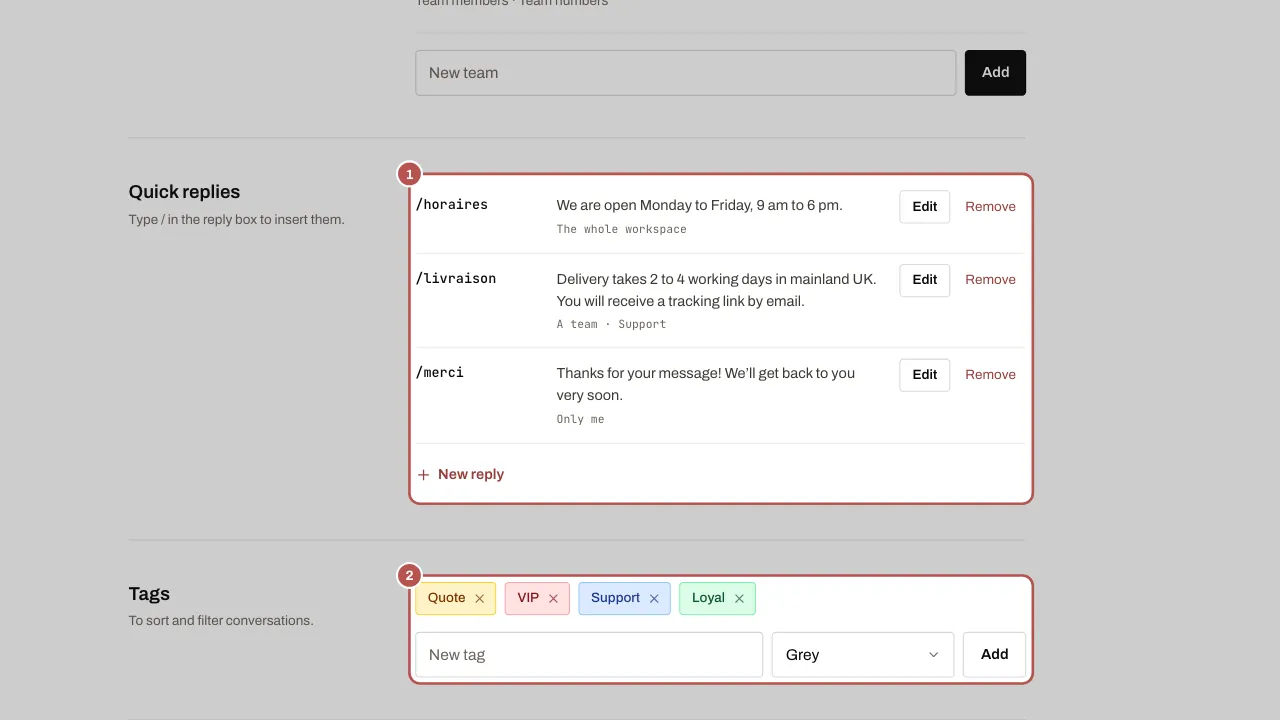
Task: Click "A team · Support" scope label
Action: click(x=611, y=324)
